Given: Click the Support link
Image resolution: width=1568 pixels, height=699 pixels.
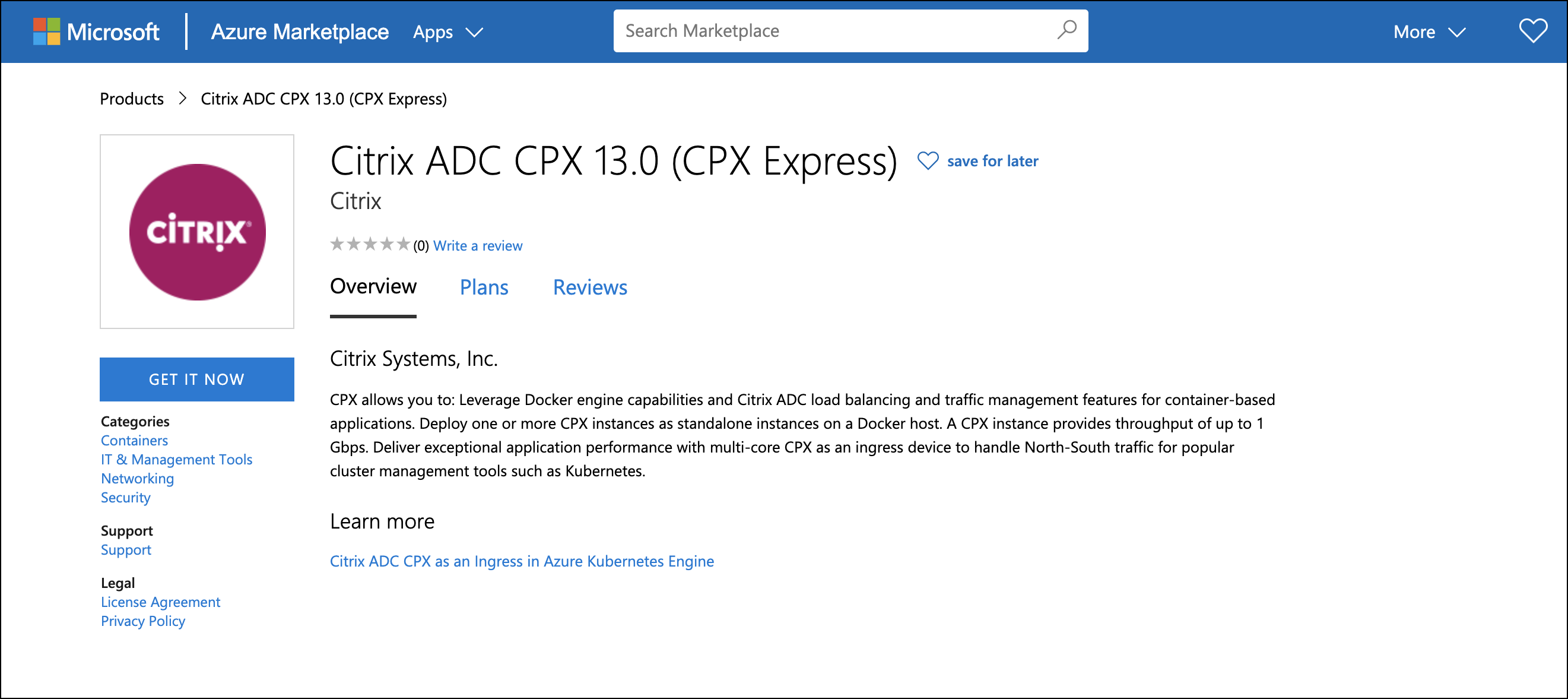Looking at the screenshot, I should 126,550.
